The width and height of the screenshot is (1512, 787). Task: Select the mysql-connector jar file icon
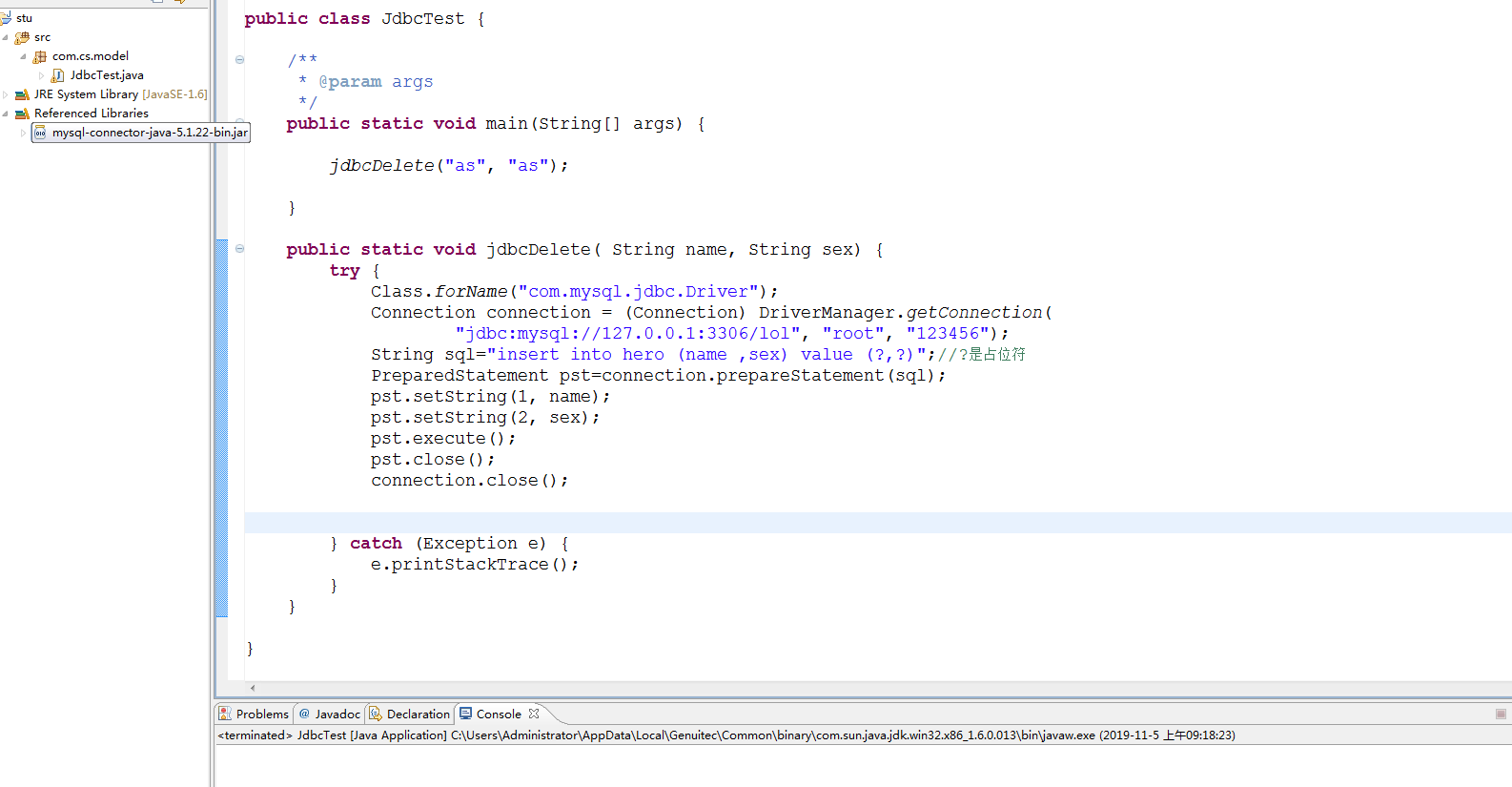(x=40, y=133)
